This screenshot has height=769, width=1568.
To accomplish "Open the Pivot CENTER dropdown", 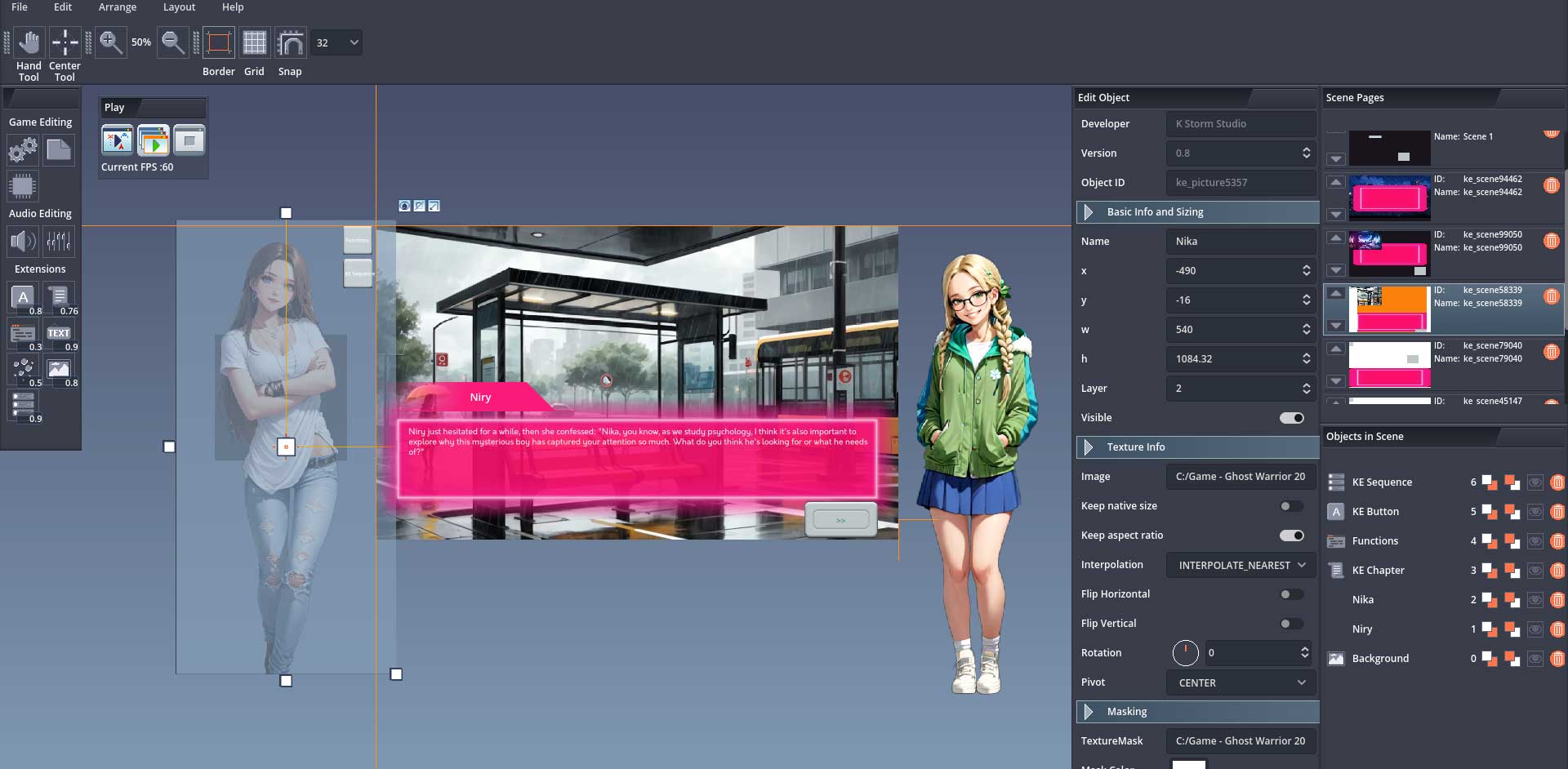I will click(1241, 682).
